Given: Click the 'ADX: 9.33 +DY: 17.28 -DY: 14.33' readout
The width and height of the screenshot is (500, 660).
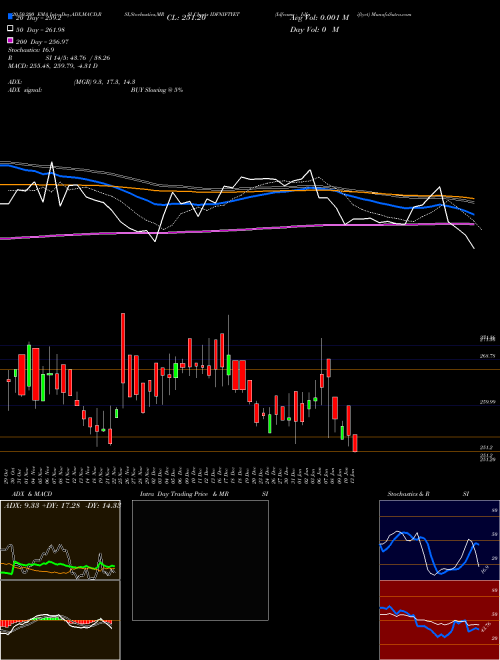Looking at the screenshot, I should [62, 505].
